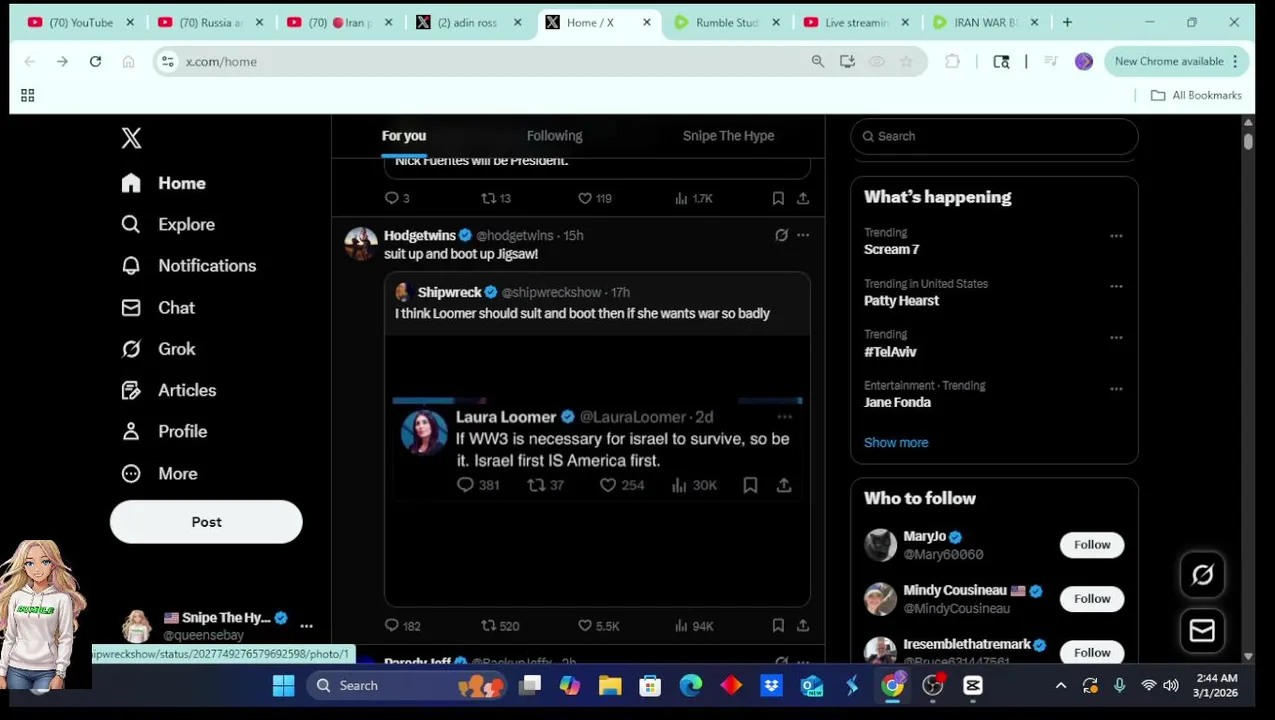Reply icon on post with 3 replies
1275x720 pixels.
tap(397, 198)
